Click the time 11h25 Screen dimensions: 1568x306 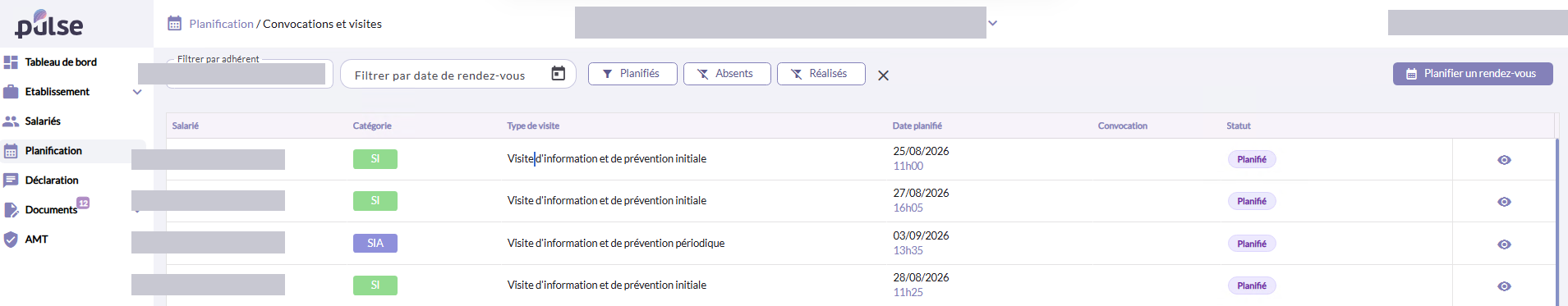908,292
